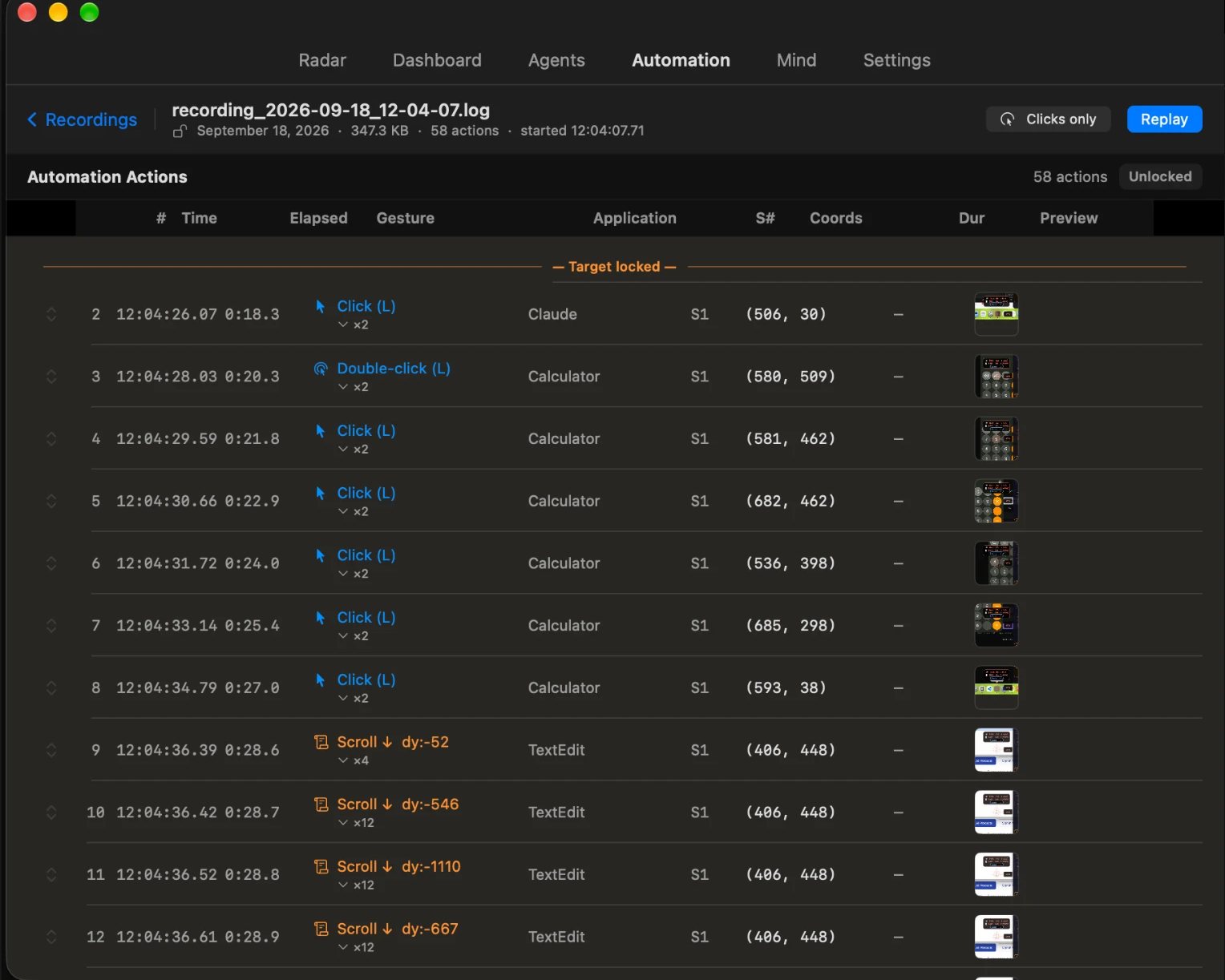
Task: Click the cursor icon in row 5
Action: [321, 493]
